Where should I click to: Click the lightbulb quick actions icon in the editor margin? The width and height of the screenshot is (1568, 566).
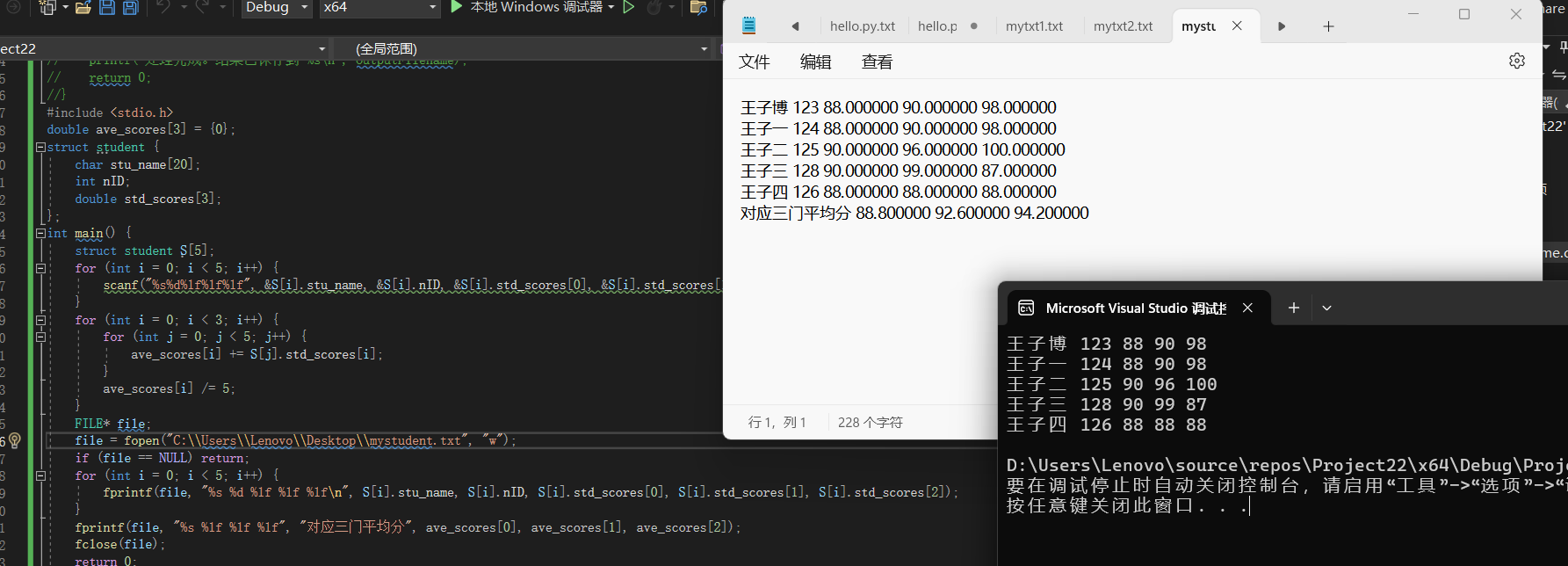click(x=14, y=440)
